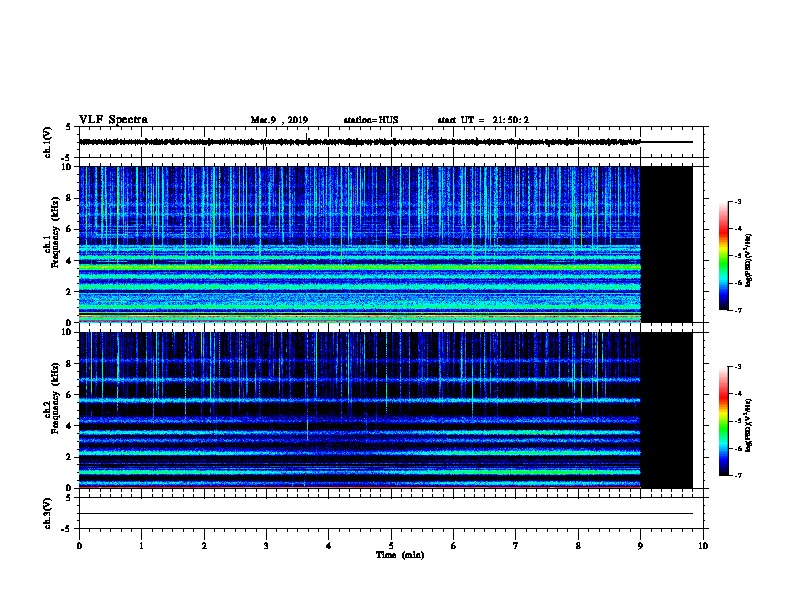
Task: Select the ch.1 "Frequency (kHz)" axis label
Action: (x=55, y=232)
